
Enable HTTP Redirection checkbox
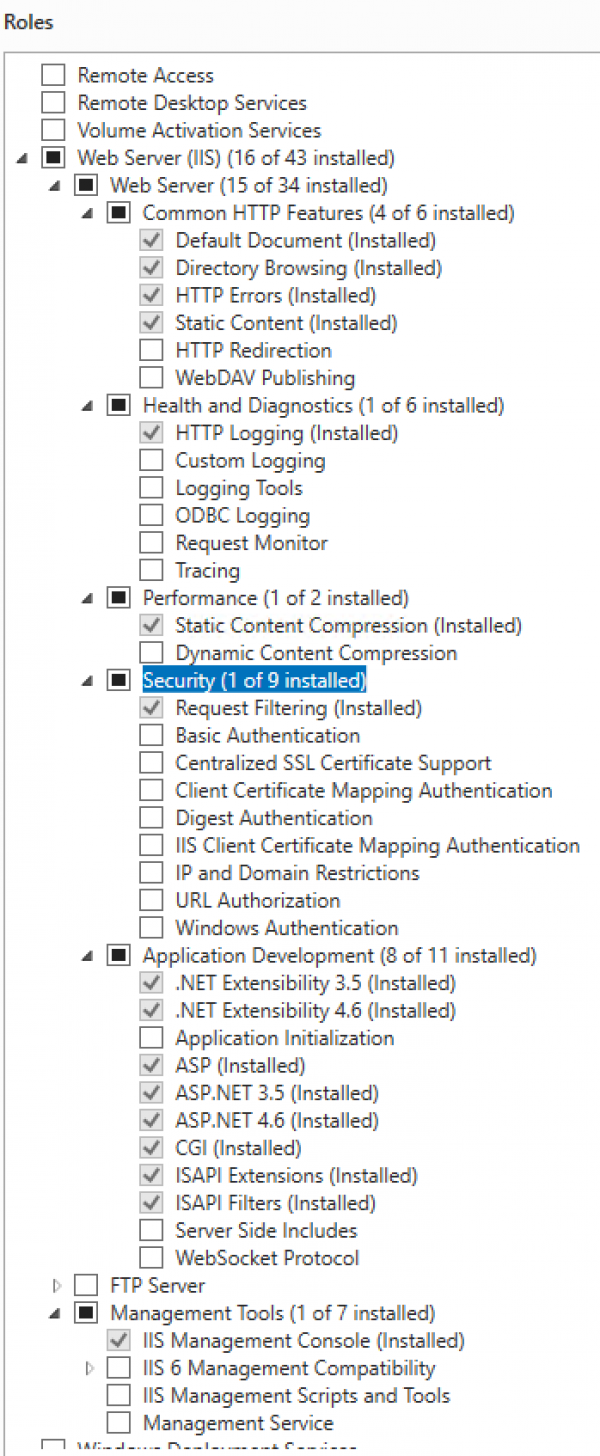pyautogui.click(x=151, y=350)
